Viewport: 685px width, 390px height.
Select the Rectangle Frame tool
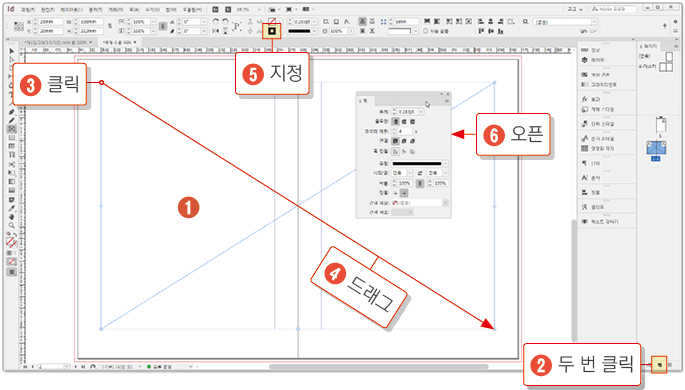[x=12, y=129]
